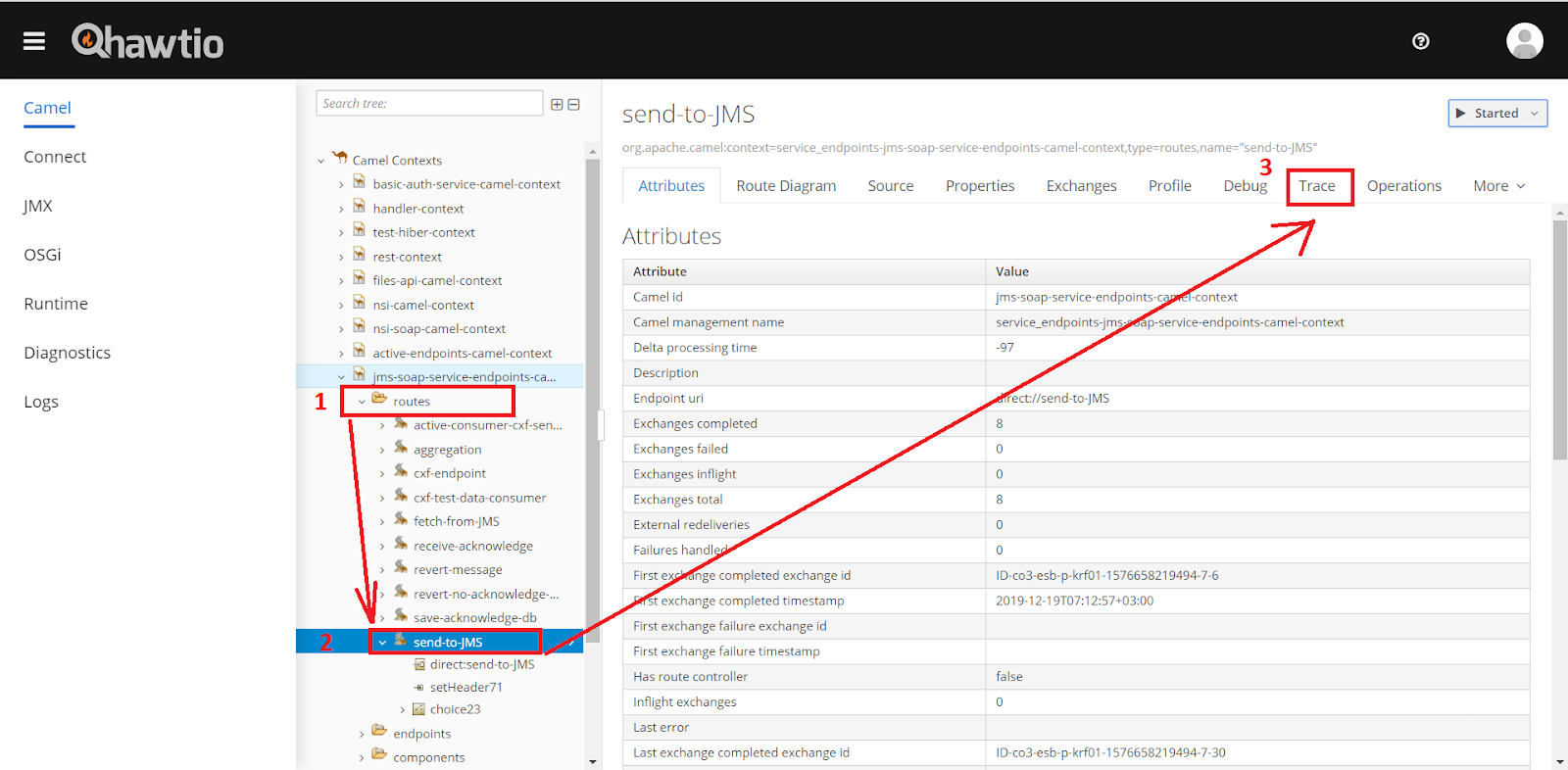1568x770 pixels.
Task: Click the receive-acknowledge route camel icon
Action: pyautogui.click(x=401, y=544)
